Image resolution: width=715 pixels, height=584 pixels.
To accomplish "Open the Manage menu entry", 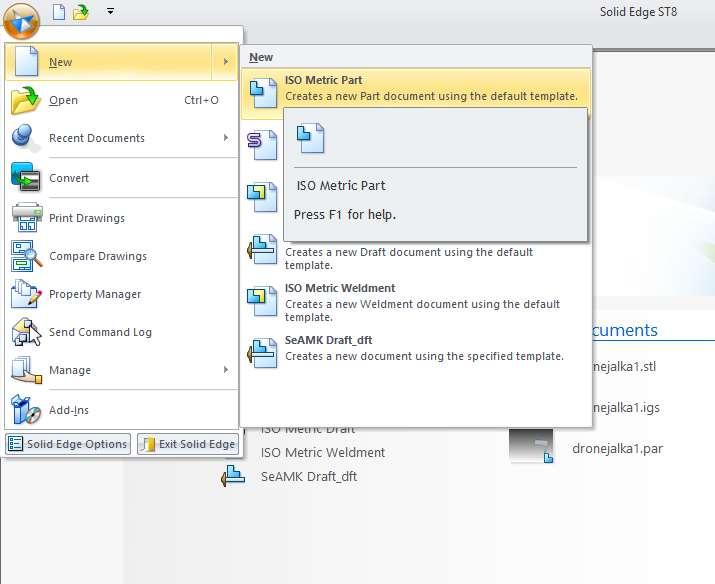I will [122, 370].
